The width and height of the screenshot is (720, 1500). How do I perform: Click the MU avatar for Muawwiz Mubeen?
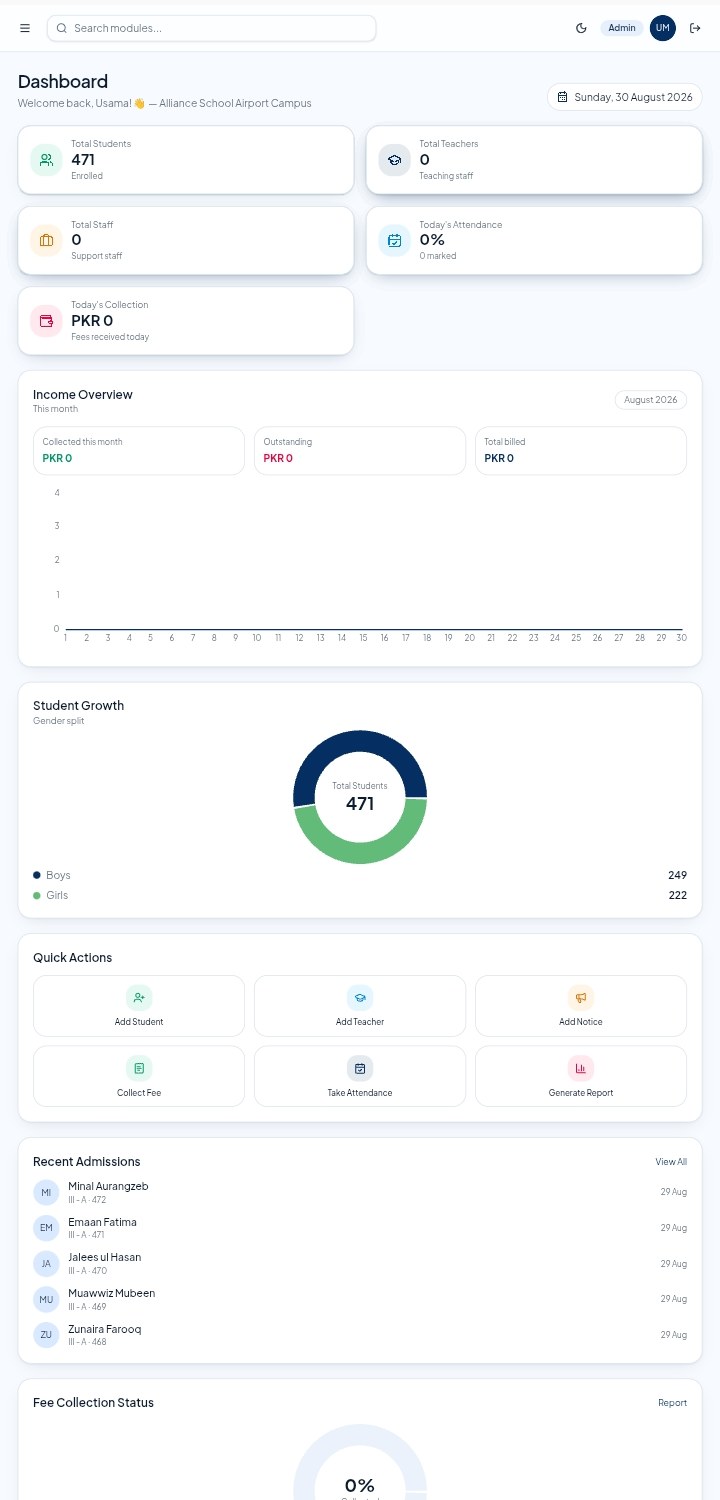pyautogui.click(x=46, y=1299)
